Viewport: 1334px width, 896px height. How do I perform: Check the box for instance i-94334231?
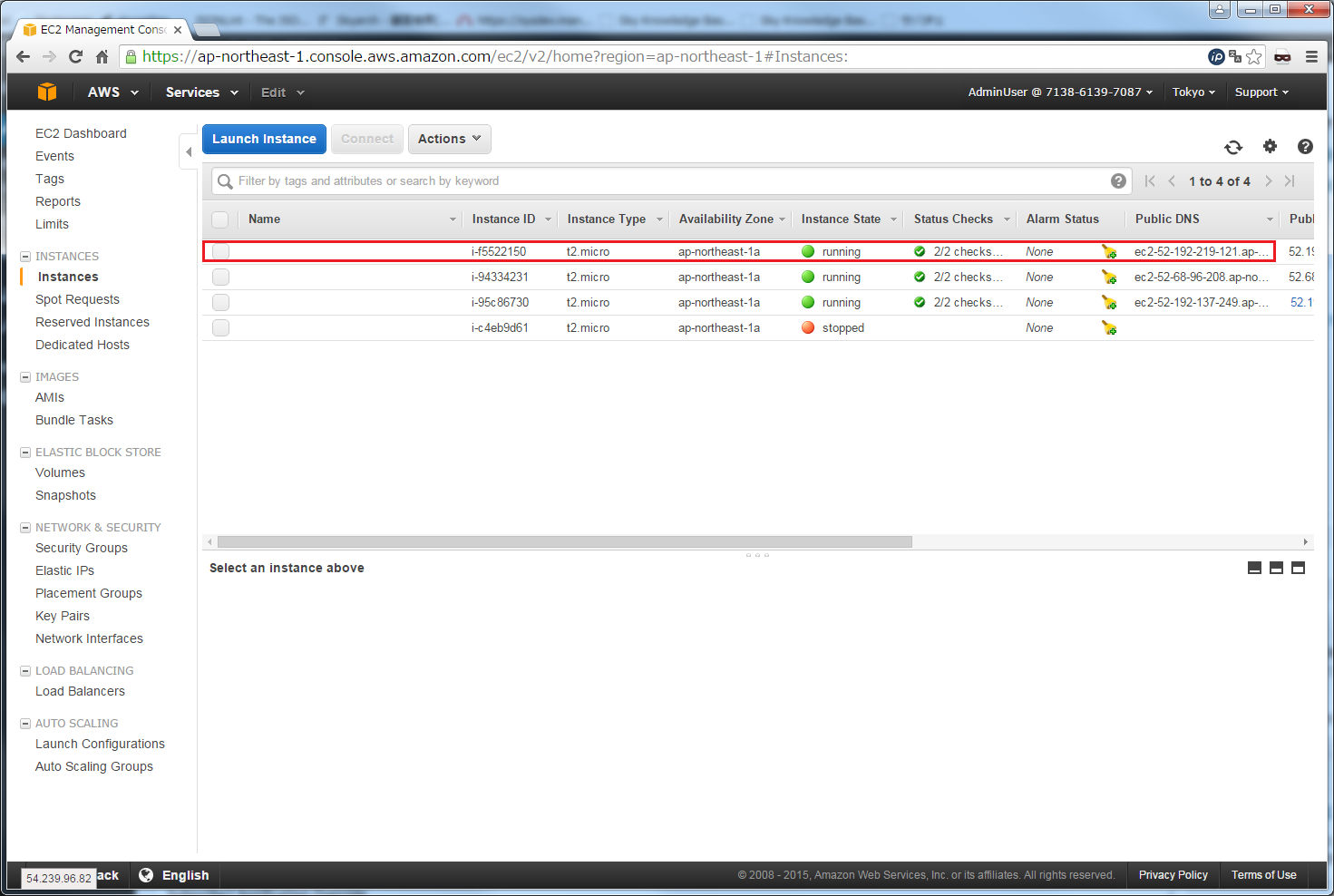[x=220, y=278]
